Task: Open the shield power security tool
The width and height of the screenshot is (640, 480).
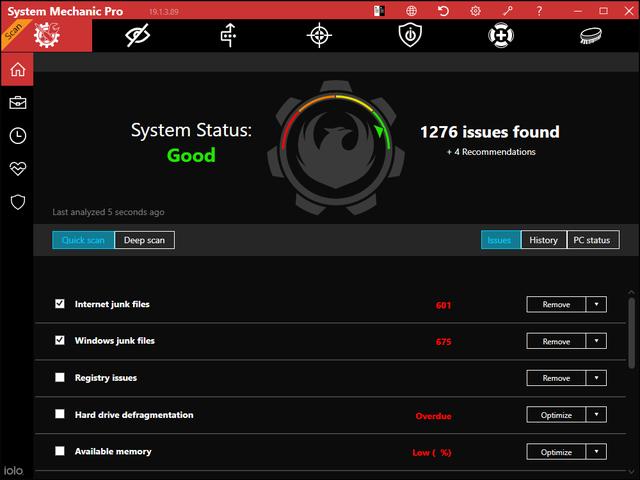Action: click(410, 36)
